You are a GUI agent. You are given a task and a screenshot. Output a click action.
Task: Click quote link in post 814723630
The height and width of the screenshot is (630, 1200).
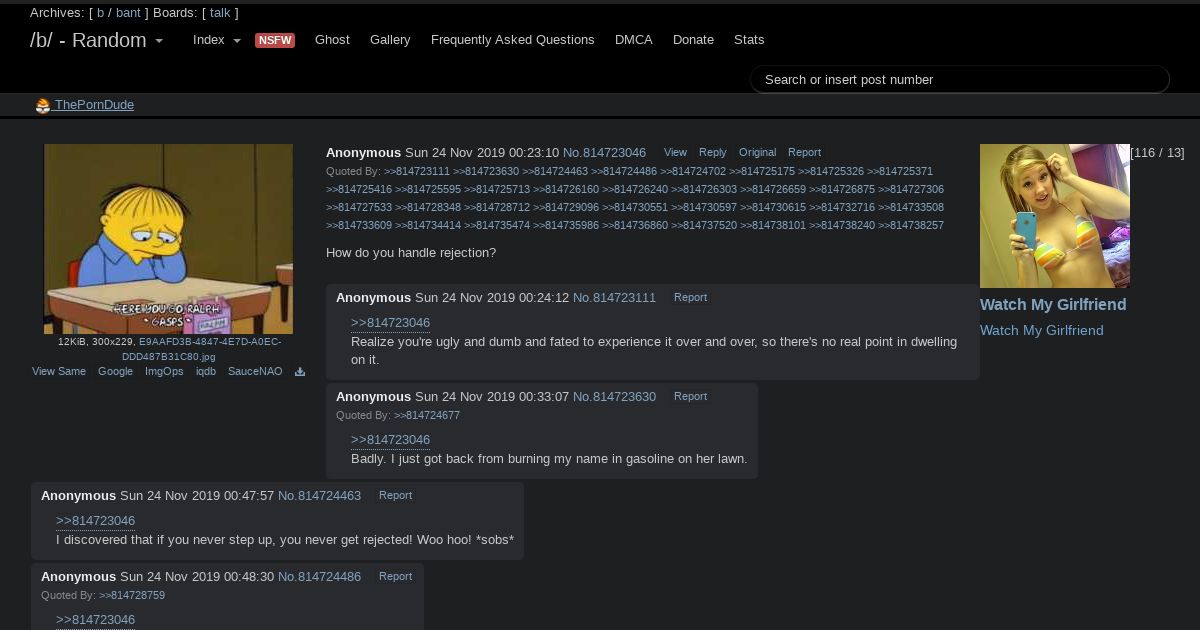tap(390, 440)
